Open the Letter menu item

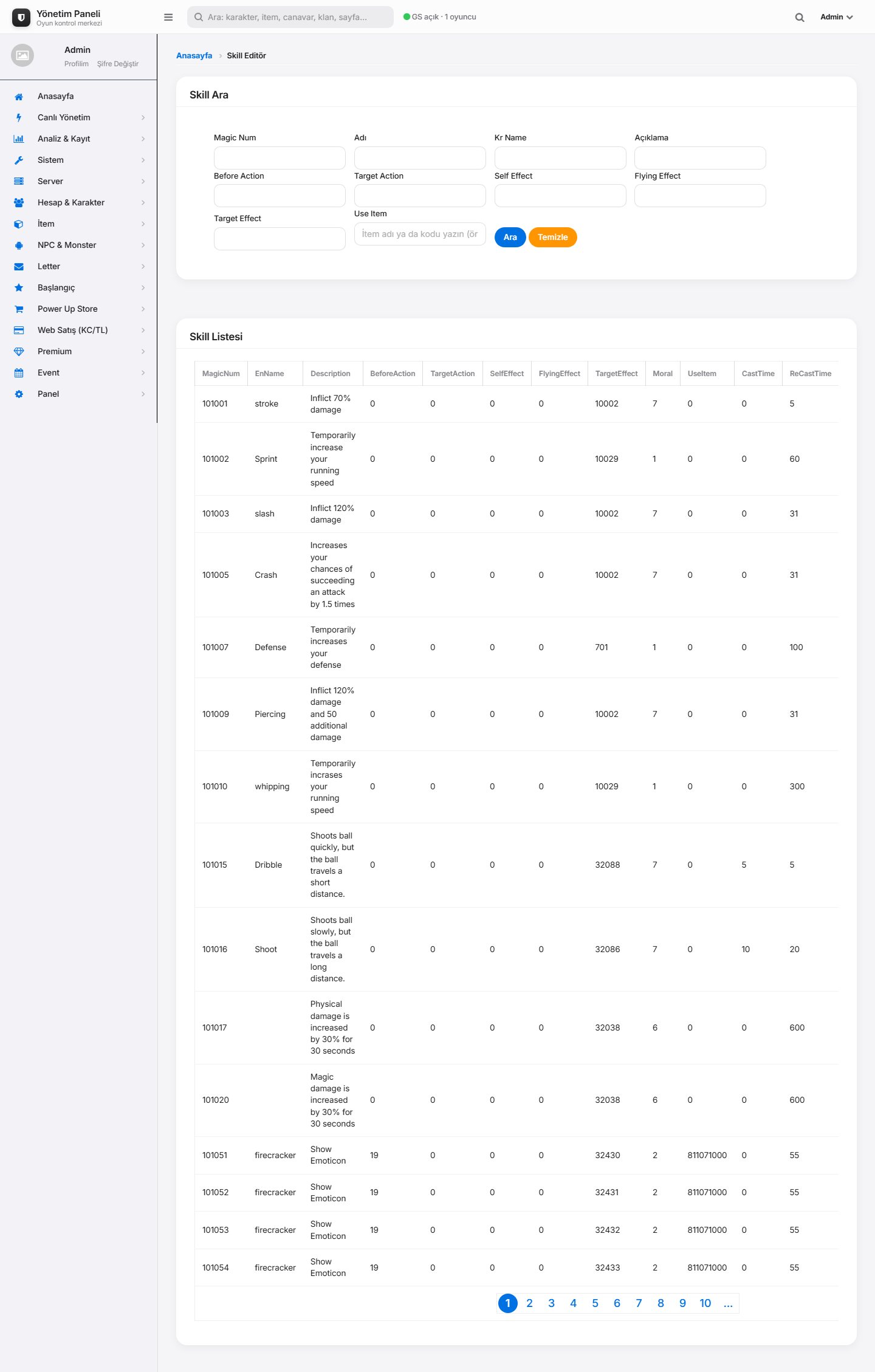pyautogui.click(x=78, y=266)
